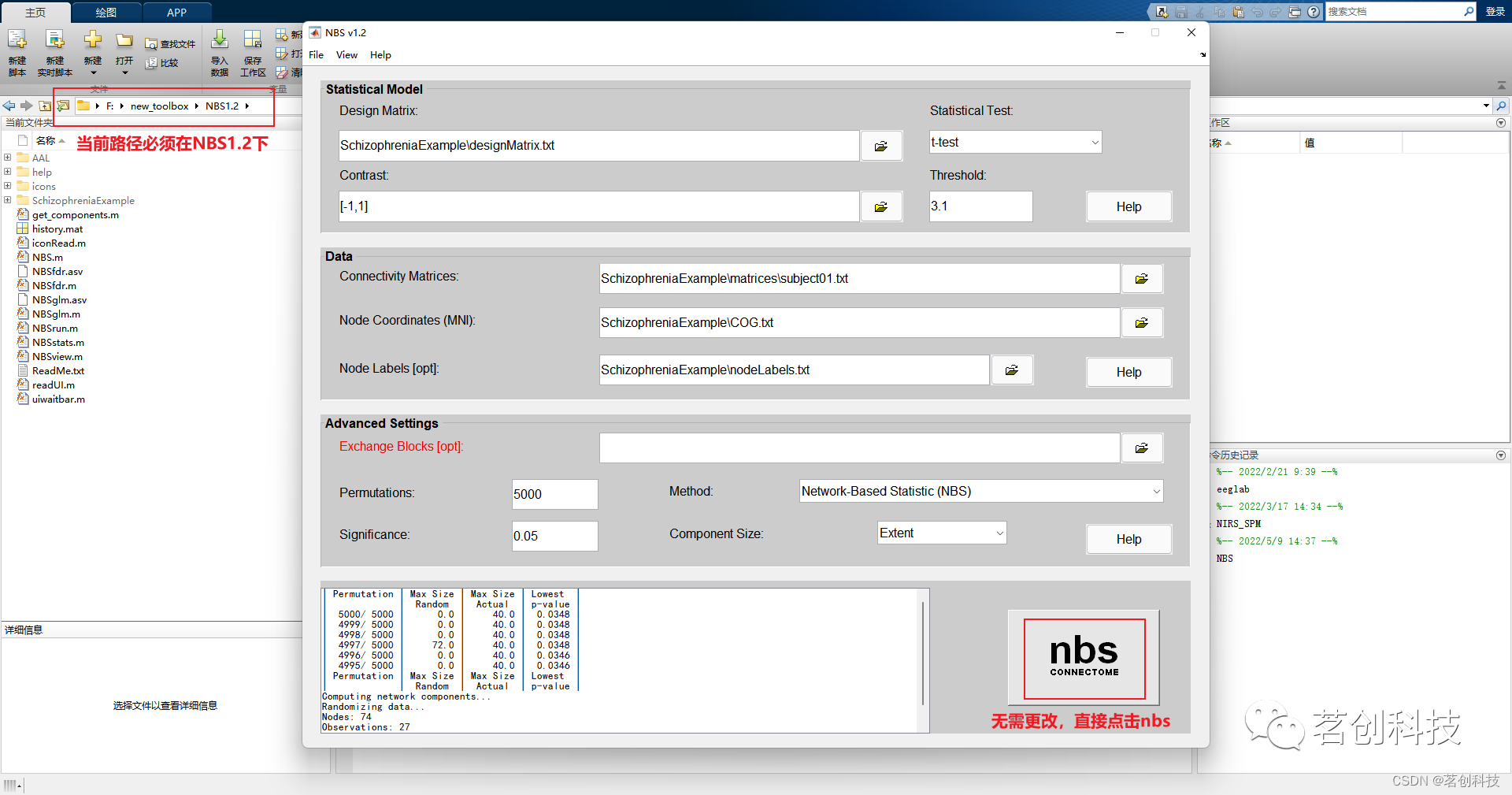Viewport: 1512px width, 795px height.
Task: Browse for Connectivity Matrices file
Action: coord(1142,278)
